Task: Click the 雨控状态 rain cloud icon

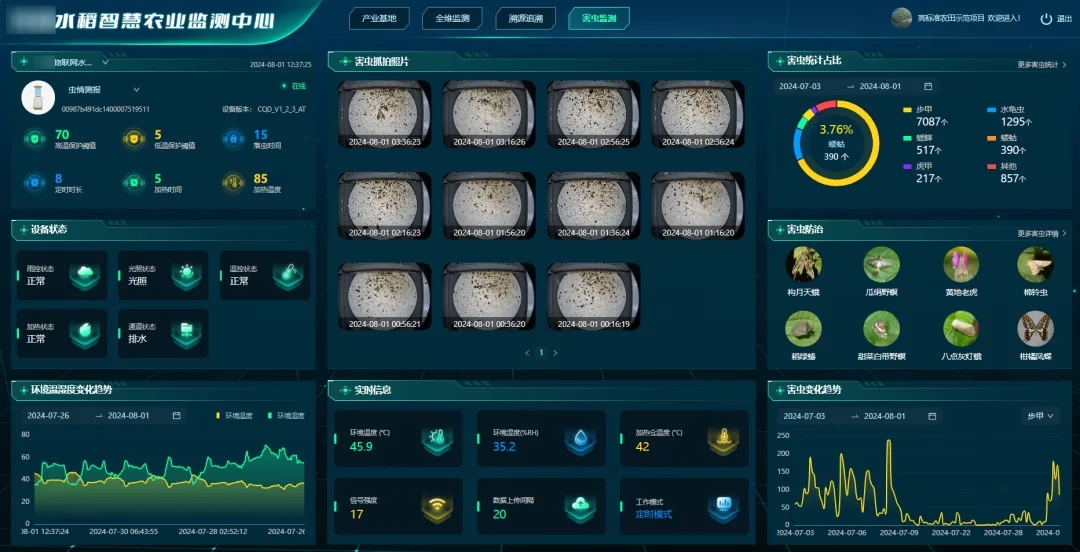Action: (x=86, y=276)
